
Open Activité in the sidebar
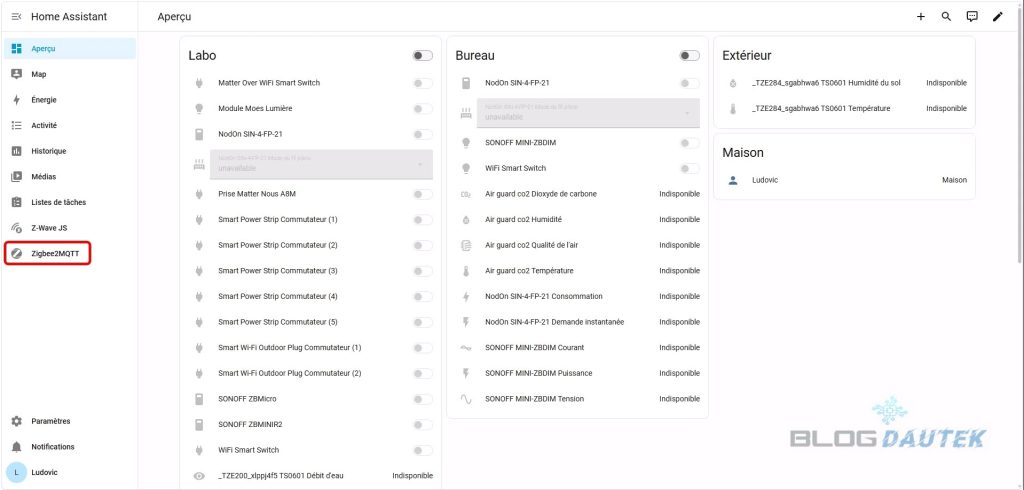(70, 125)
